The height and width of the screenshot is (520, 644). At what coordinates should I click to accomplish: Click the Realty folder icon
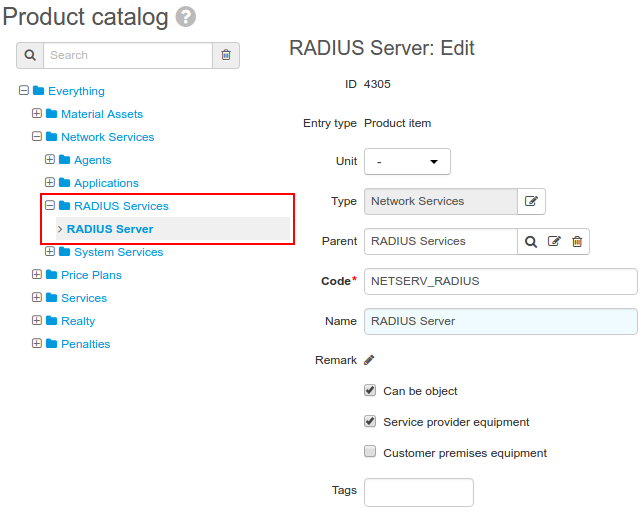[x=51, y=320]
